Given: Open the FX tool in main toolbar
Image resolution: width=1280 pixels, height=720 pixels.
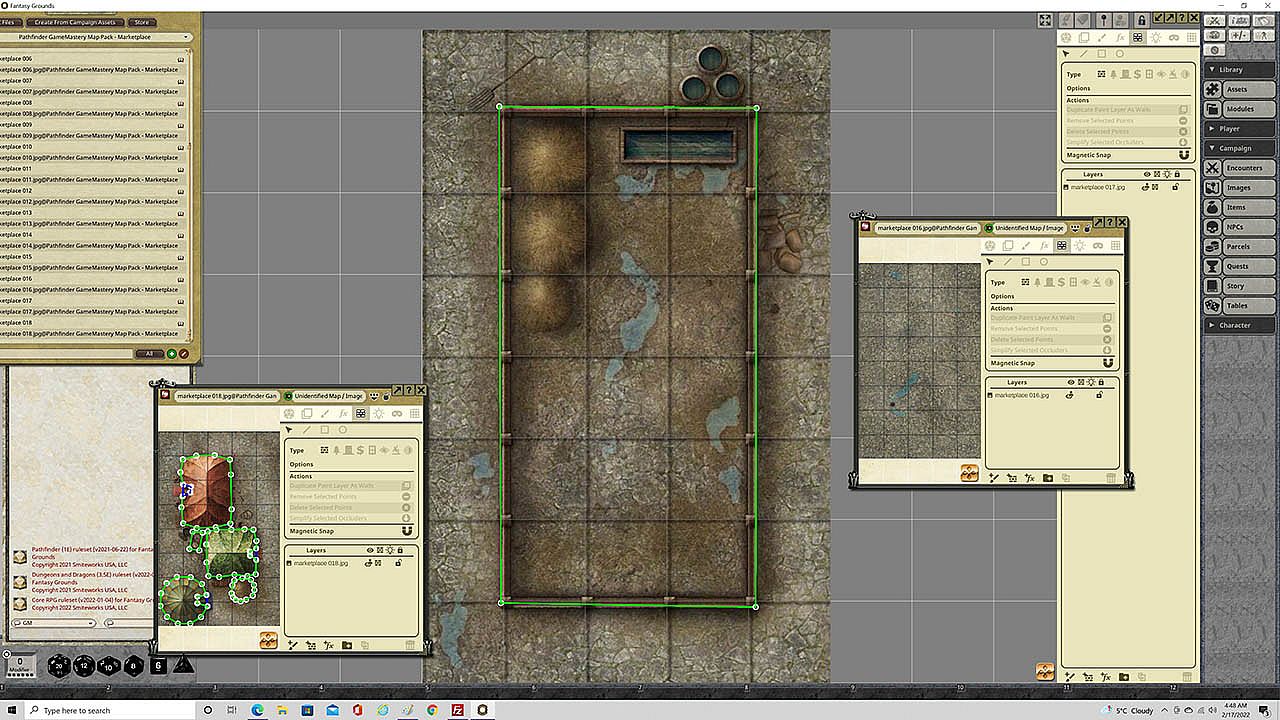Looking at the screenshot, I should pos(1119,38).
